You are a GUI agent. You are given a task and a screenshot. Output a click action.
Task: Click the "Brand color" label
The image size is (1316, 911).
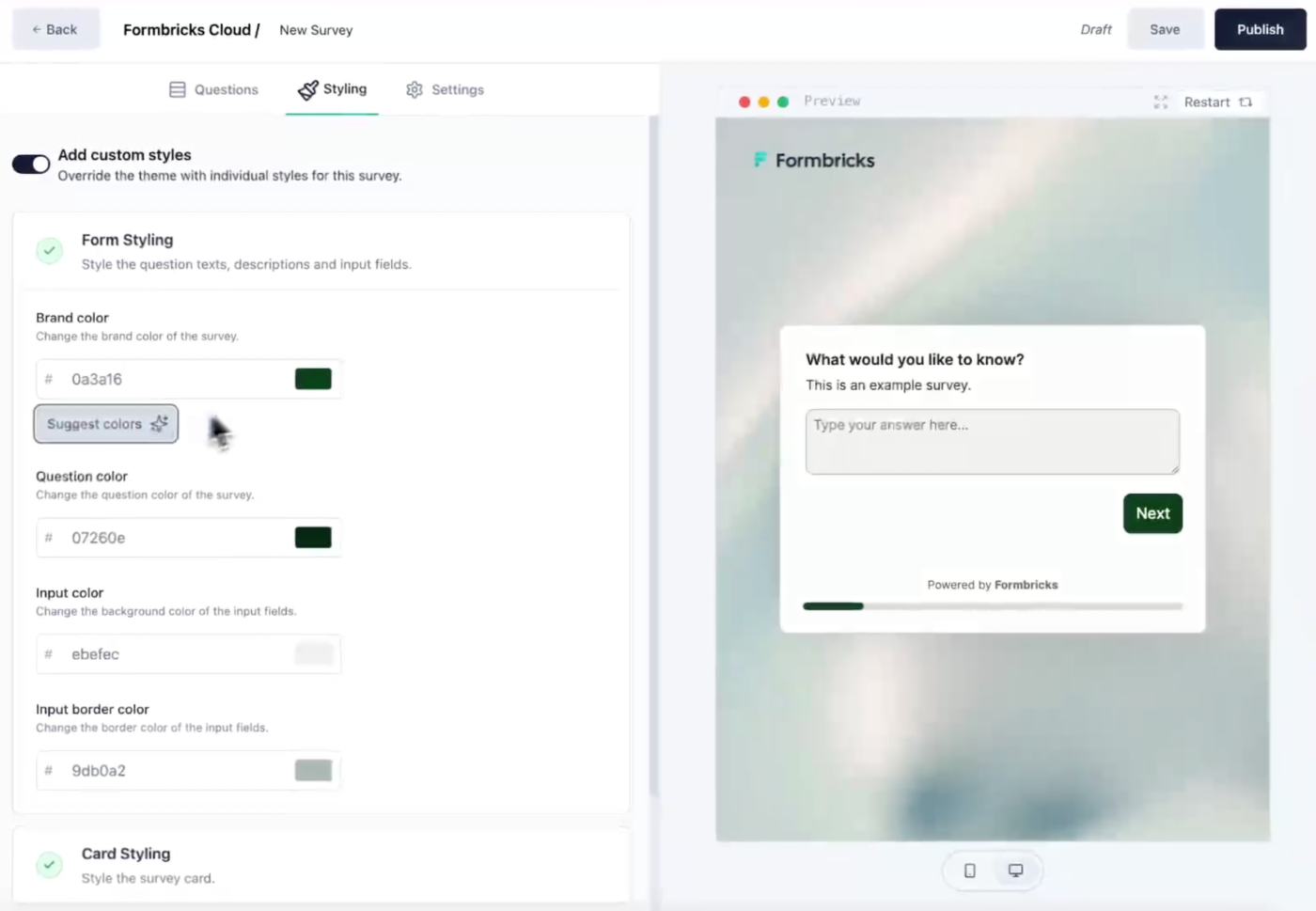pos(72,318)
